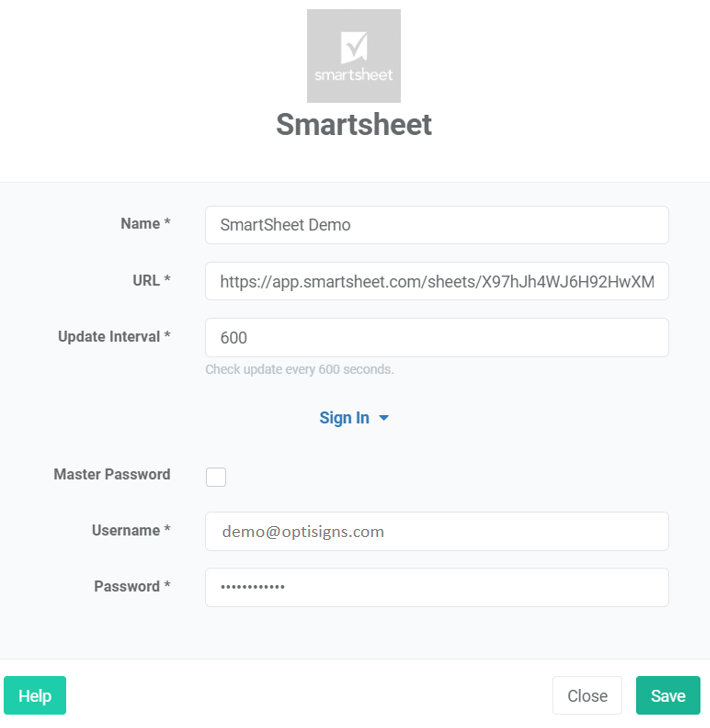Click the Username * label
Image resolution: width=710 pixels, height=728 pixels.
tap(131, 530)
